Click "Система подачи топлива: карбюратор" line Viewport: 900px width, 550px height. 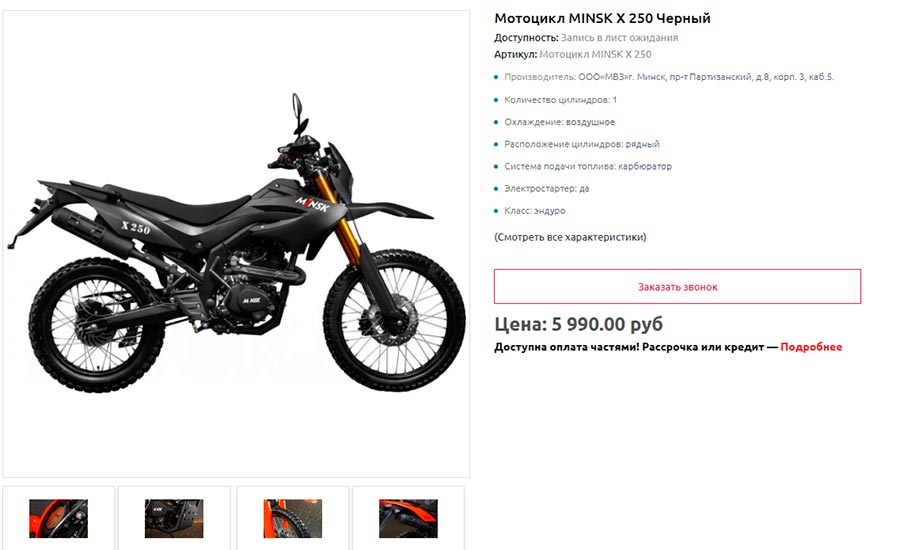click(588, 166)
